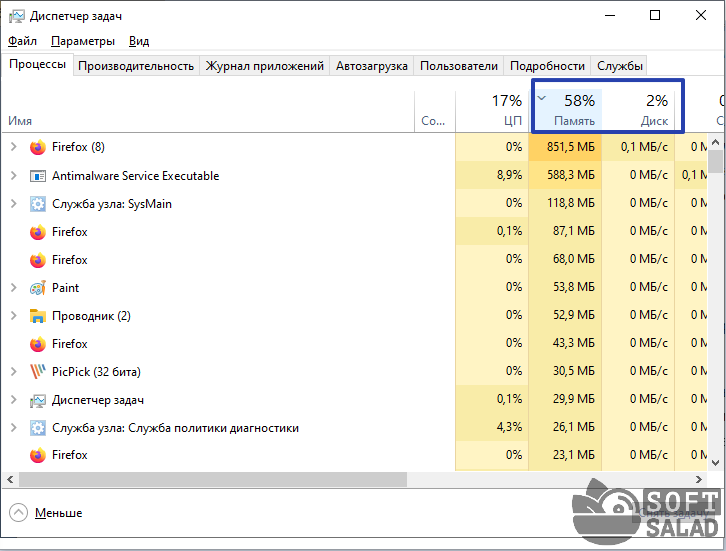Viewport: 726px width, 551px height.
Task: Click the vertical scrollbar down arrow
Action: (715, 463)
